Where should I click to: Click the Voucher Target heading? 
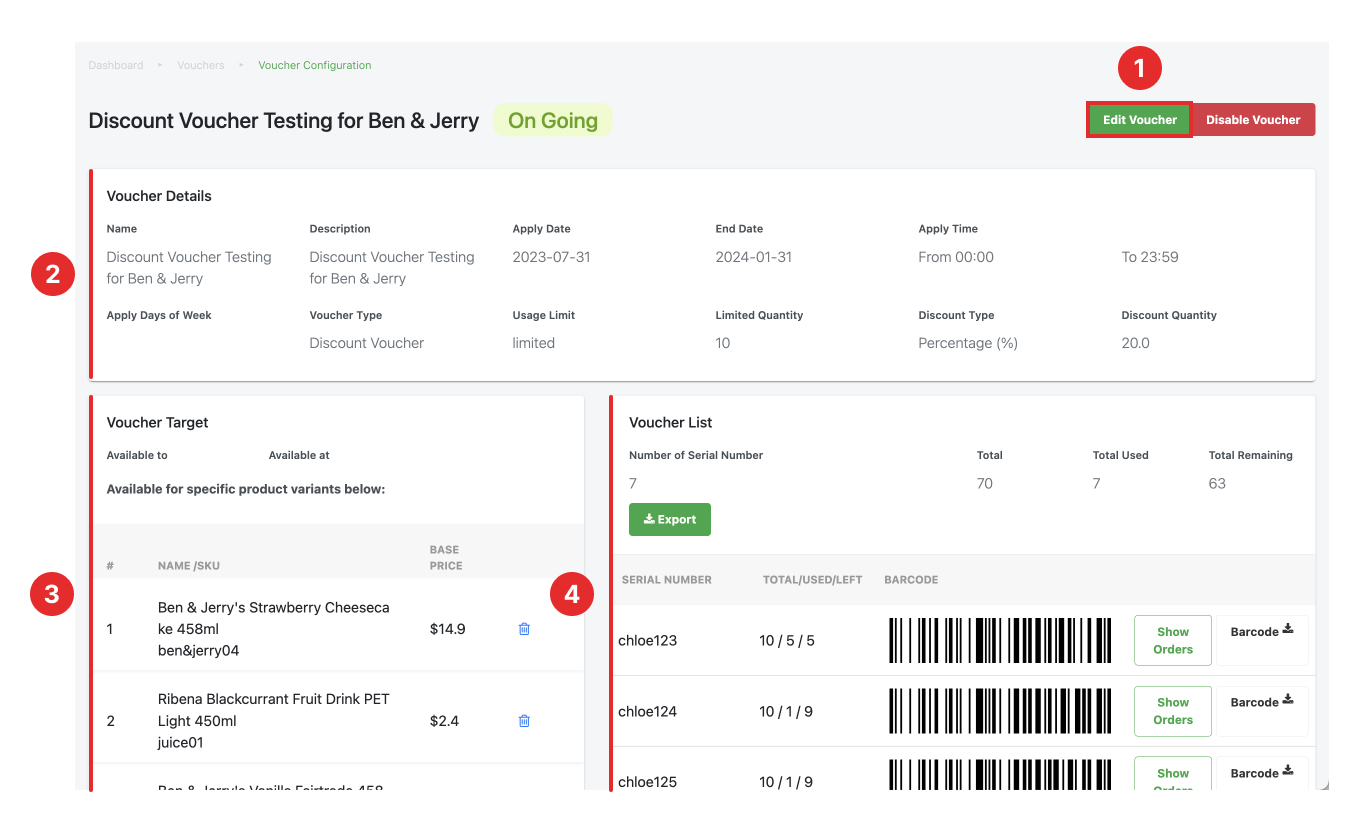157,423
